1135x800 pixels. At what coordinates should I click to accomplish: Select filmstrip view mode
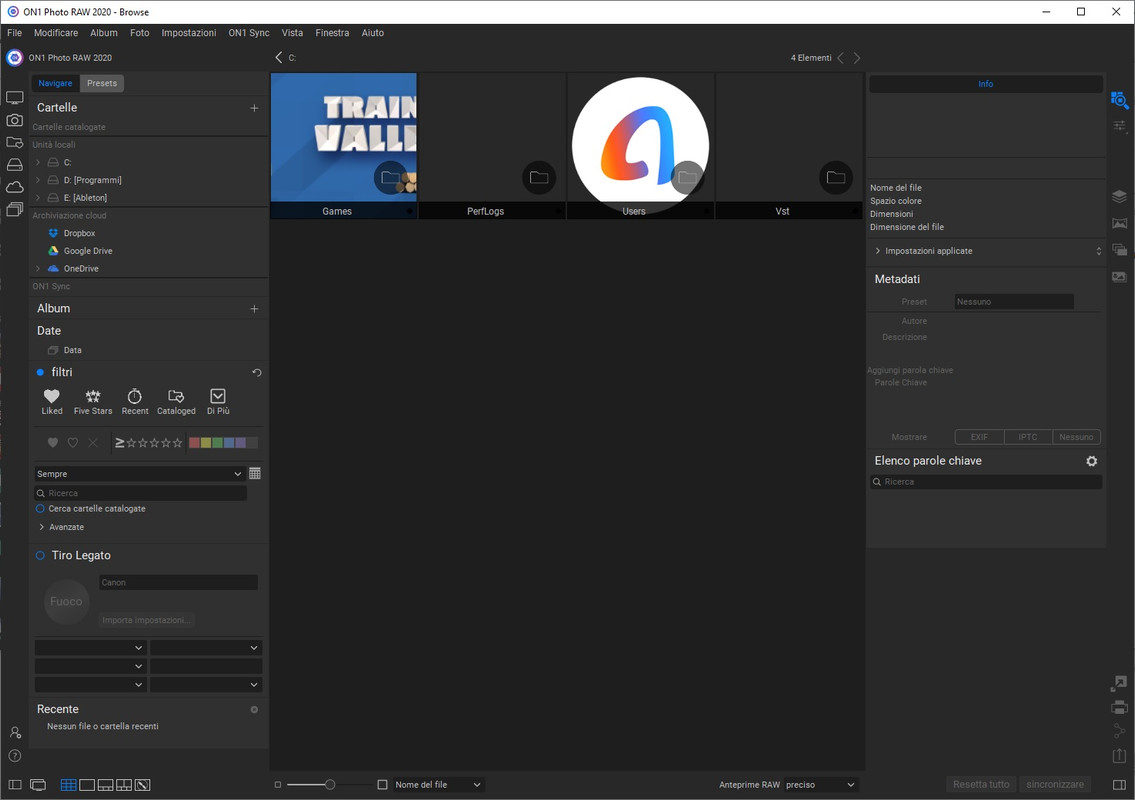click(105, 785)
